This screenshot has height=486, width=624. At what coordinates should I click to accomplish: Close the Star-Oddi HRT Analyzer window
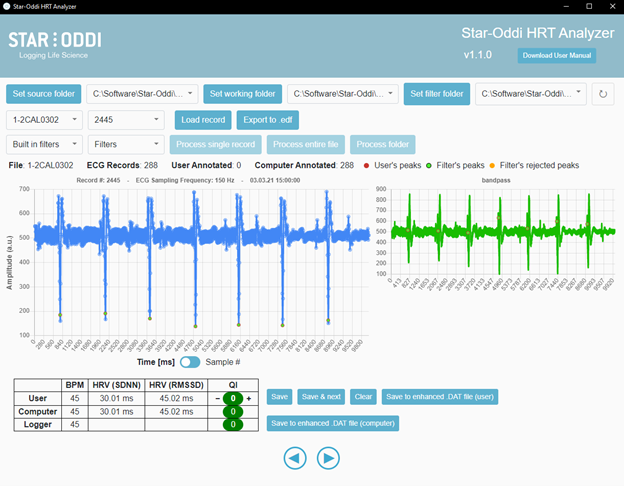click(613, 6)
